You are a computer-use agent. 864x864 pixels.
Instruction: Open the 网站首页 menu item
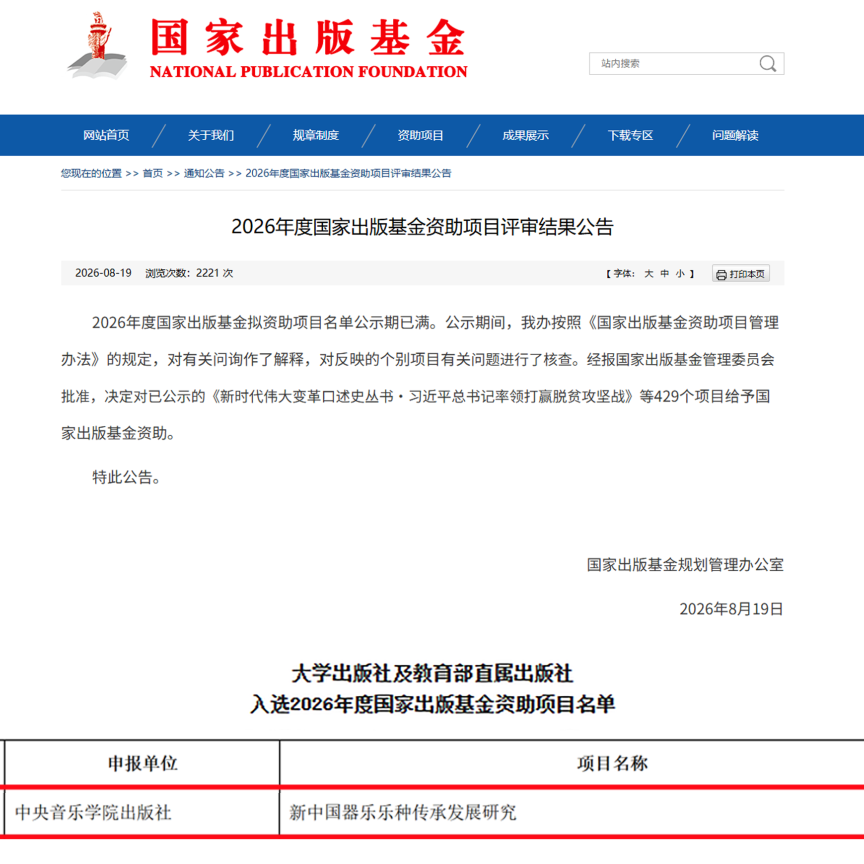pos(106,136)
